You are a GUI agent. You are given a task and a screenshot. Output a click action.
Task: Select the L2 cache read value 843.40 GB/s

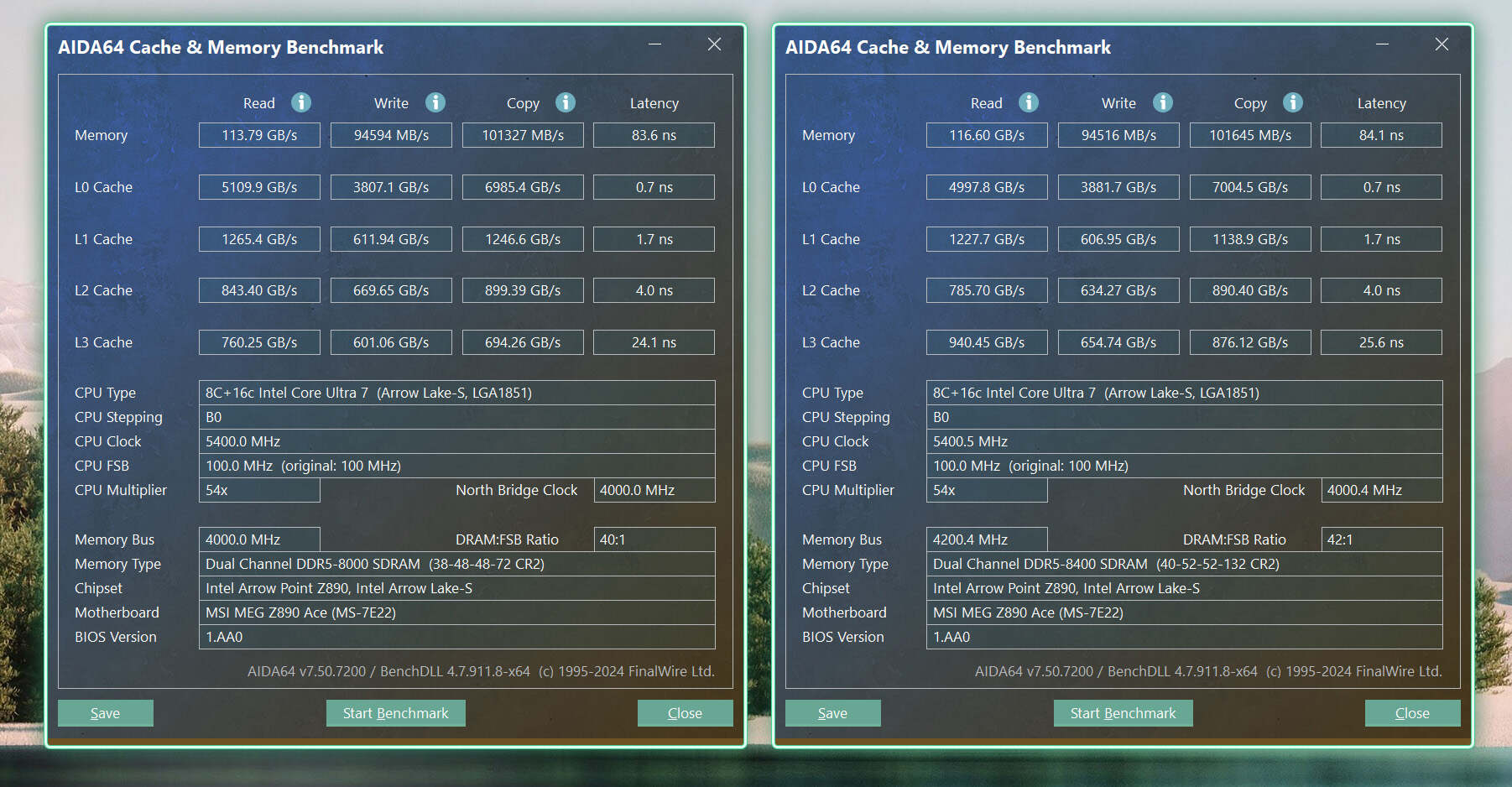coord(259,290)
